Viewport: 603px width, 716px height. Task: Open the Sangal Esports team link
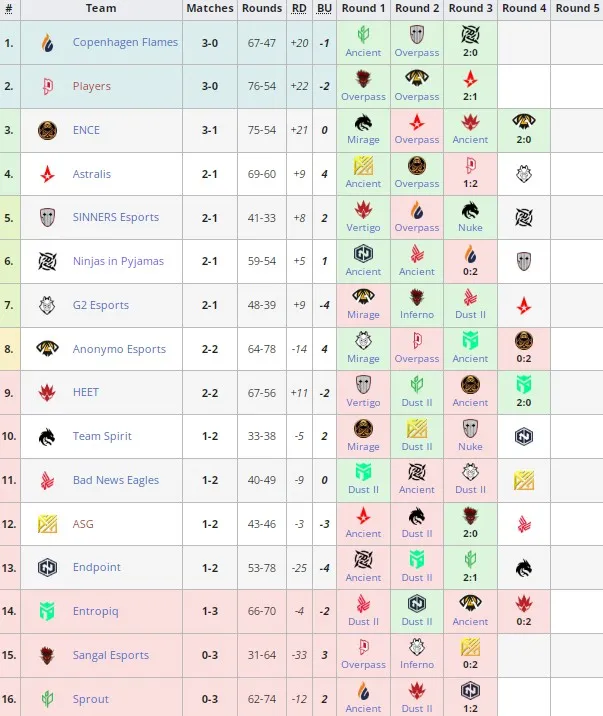110,655
